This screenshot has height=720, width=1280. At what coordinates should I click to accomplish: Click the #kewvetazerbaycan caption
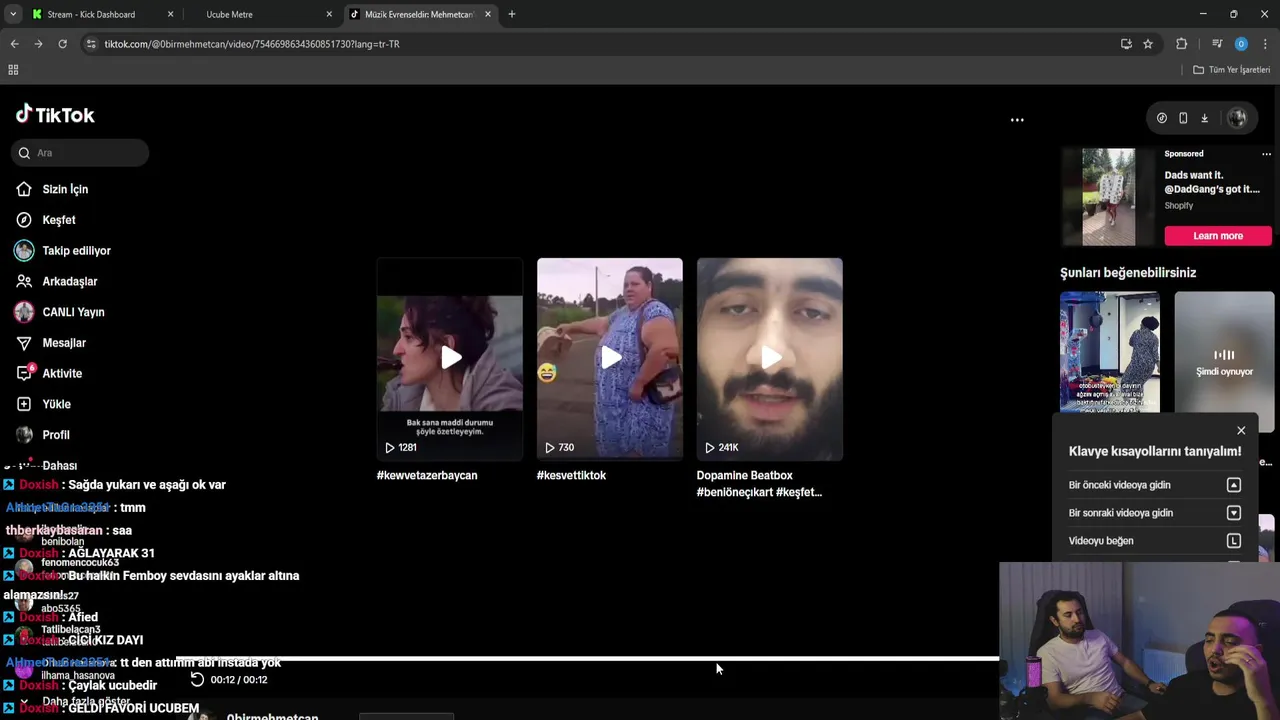coord(427,476)
